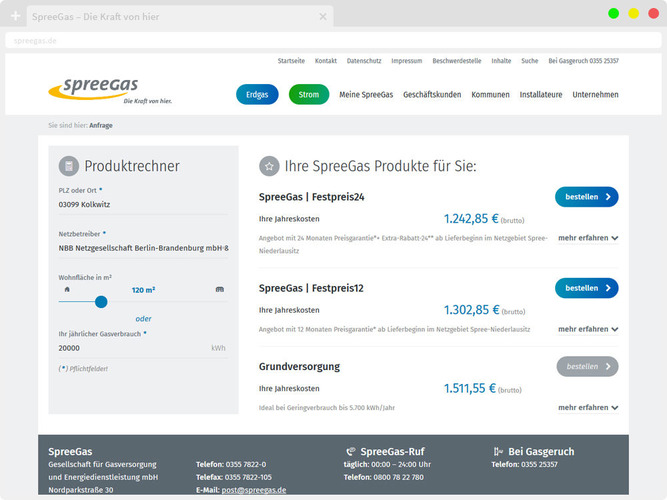Click the Wohnfläche slider handle
The height and width of the screenshot is (500, 667).
click(101, 301)
